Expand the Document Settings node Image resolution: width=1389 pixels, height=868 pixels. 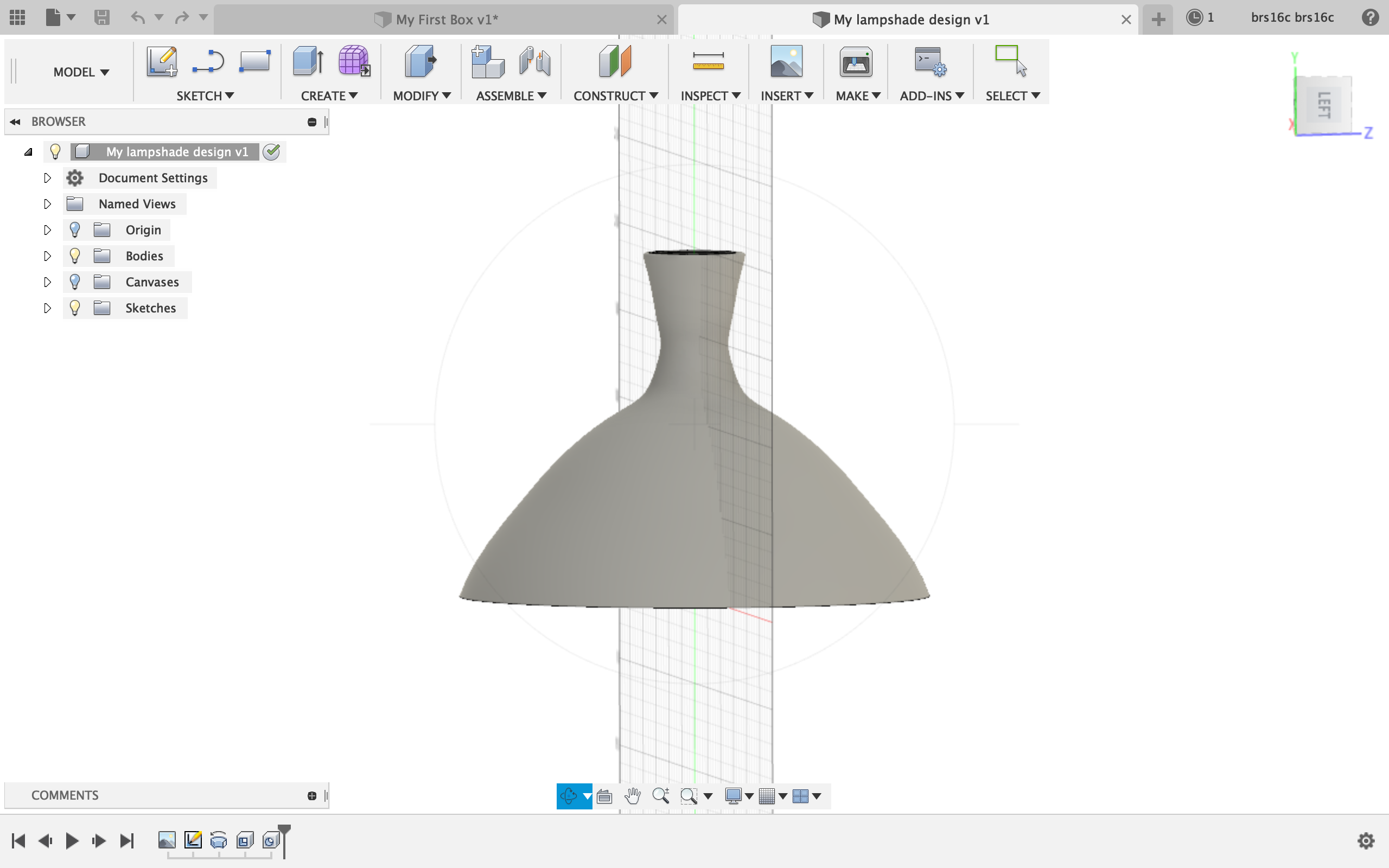click(x=47, y=178)
